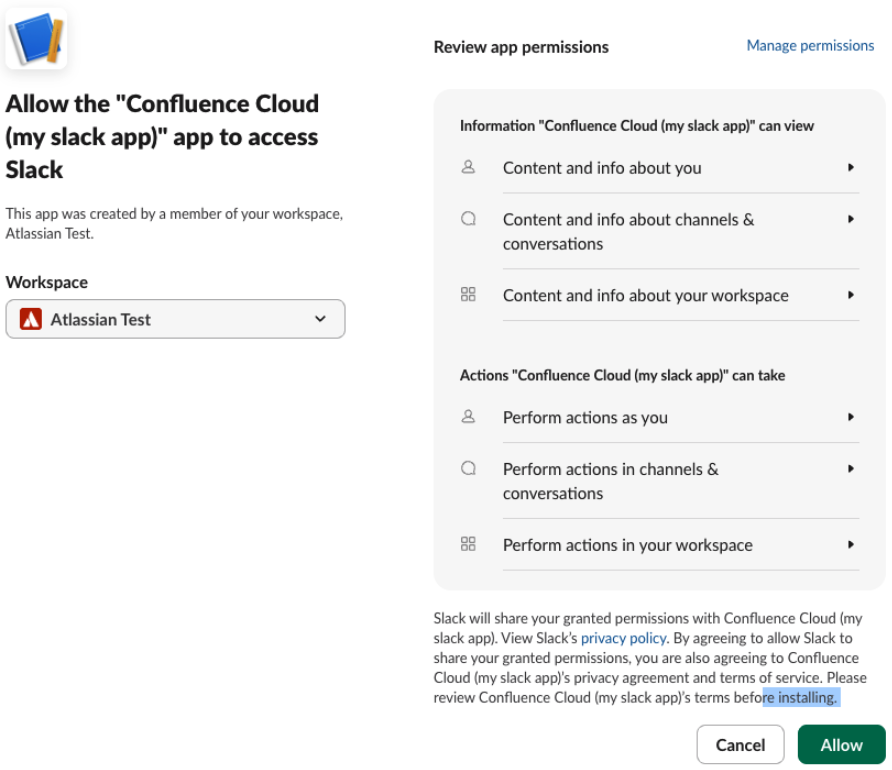Screen dimensions: 892x770
Task: Expand arrow for Content and info about you
Action: 851,167
